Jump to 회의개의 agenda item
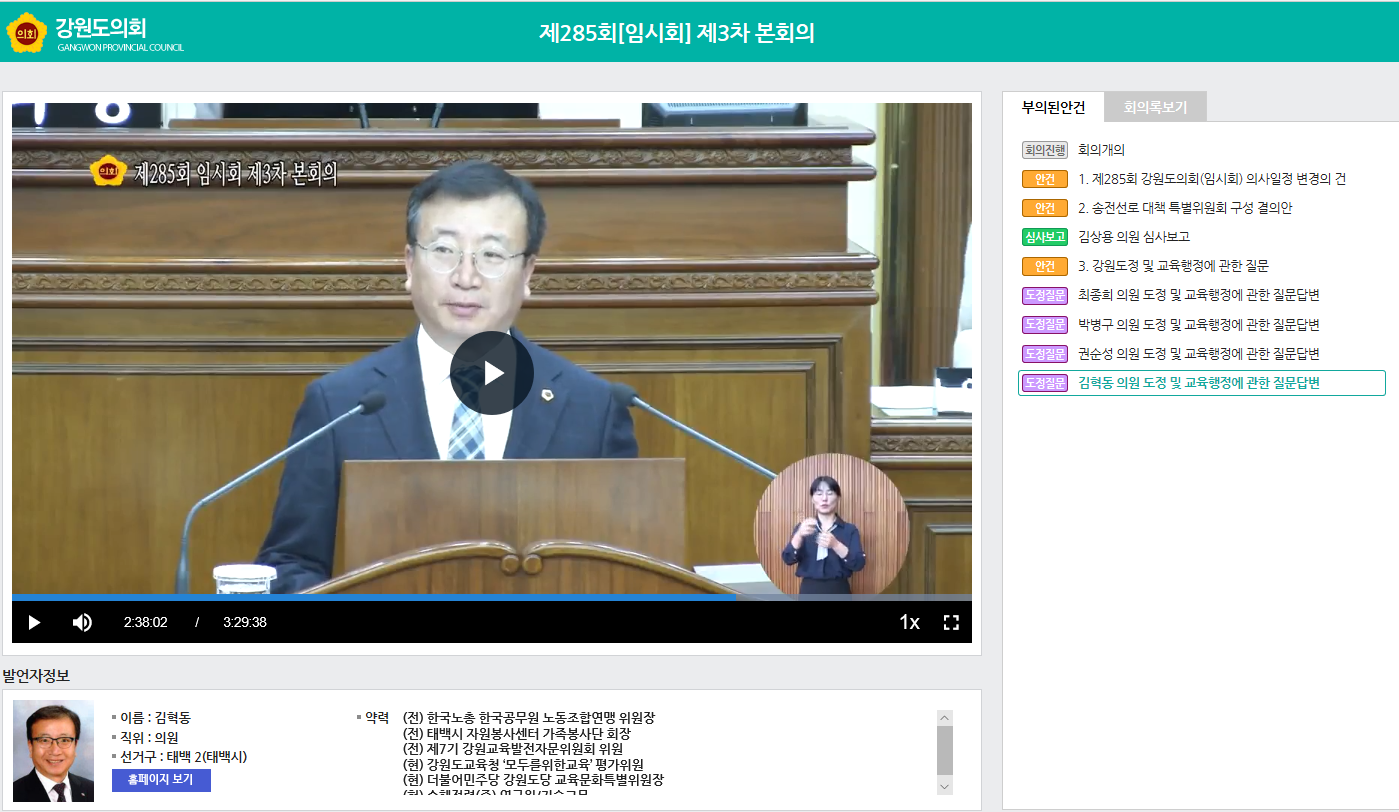 coord(1101,150)
